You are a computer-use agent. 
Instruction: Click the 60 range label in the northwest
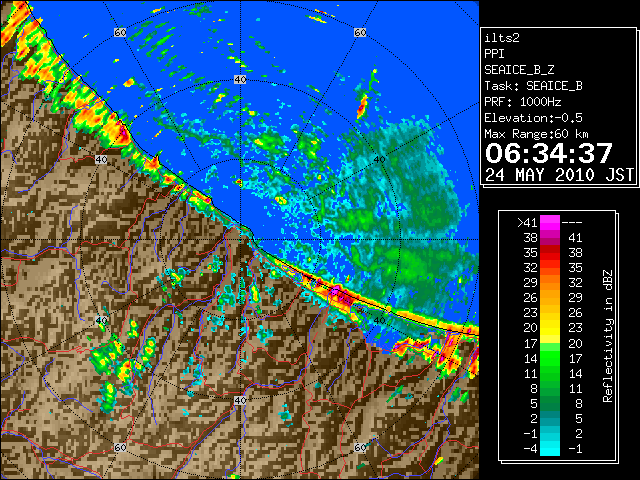click(120, 32)
